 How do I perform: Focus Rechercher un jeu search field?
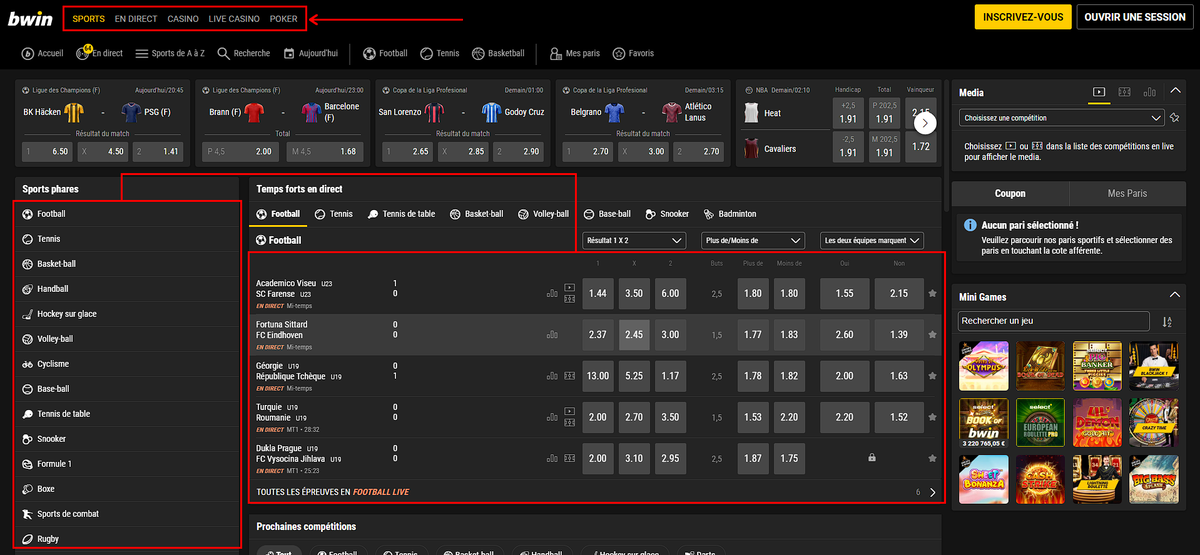click(1054, 321)
